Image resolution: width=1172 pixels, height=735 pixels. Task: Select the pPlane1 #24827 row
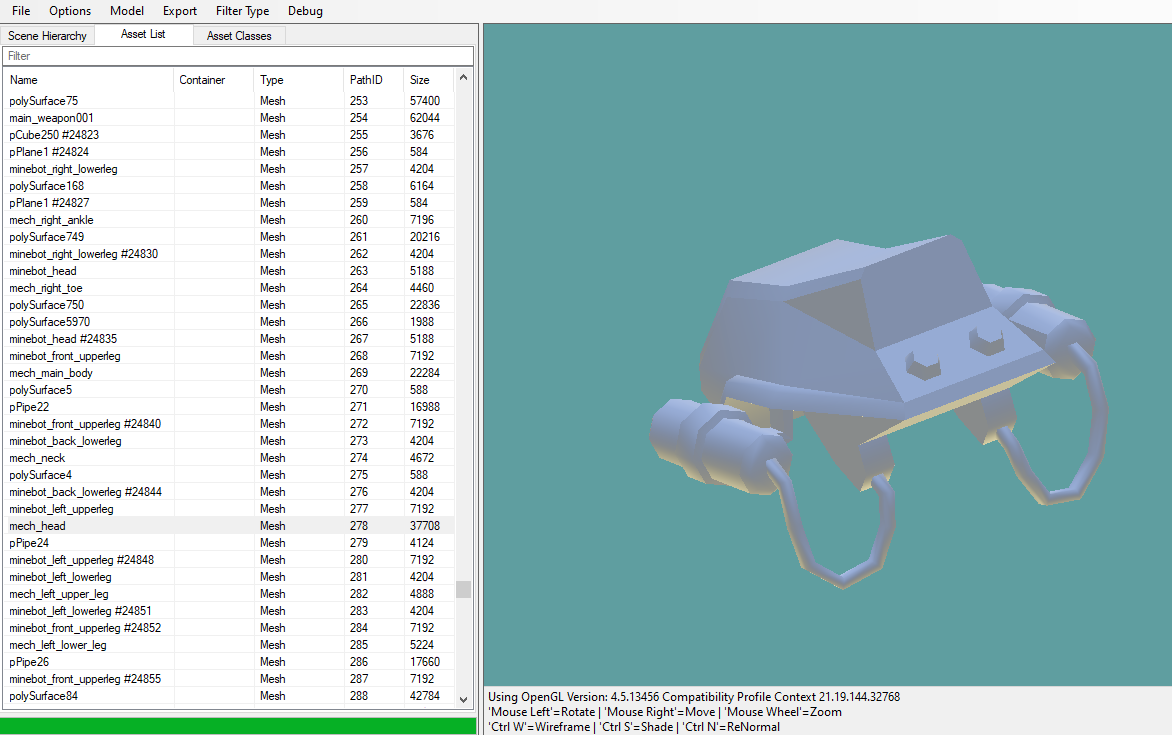point(229,203)
